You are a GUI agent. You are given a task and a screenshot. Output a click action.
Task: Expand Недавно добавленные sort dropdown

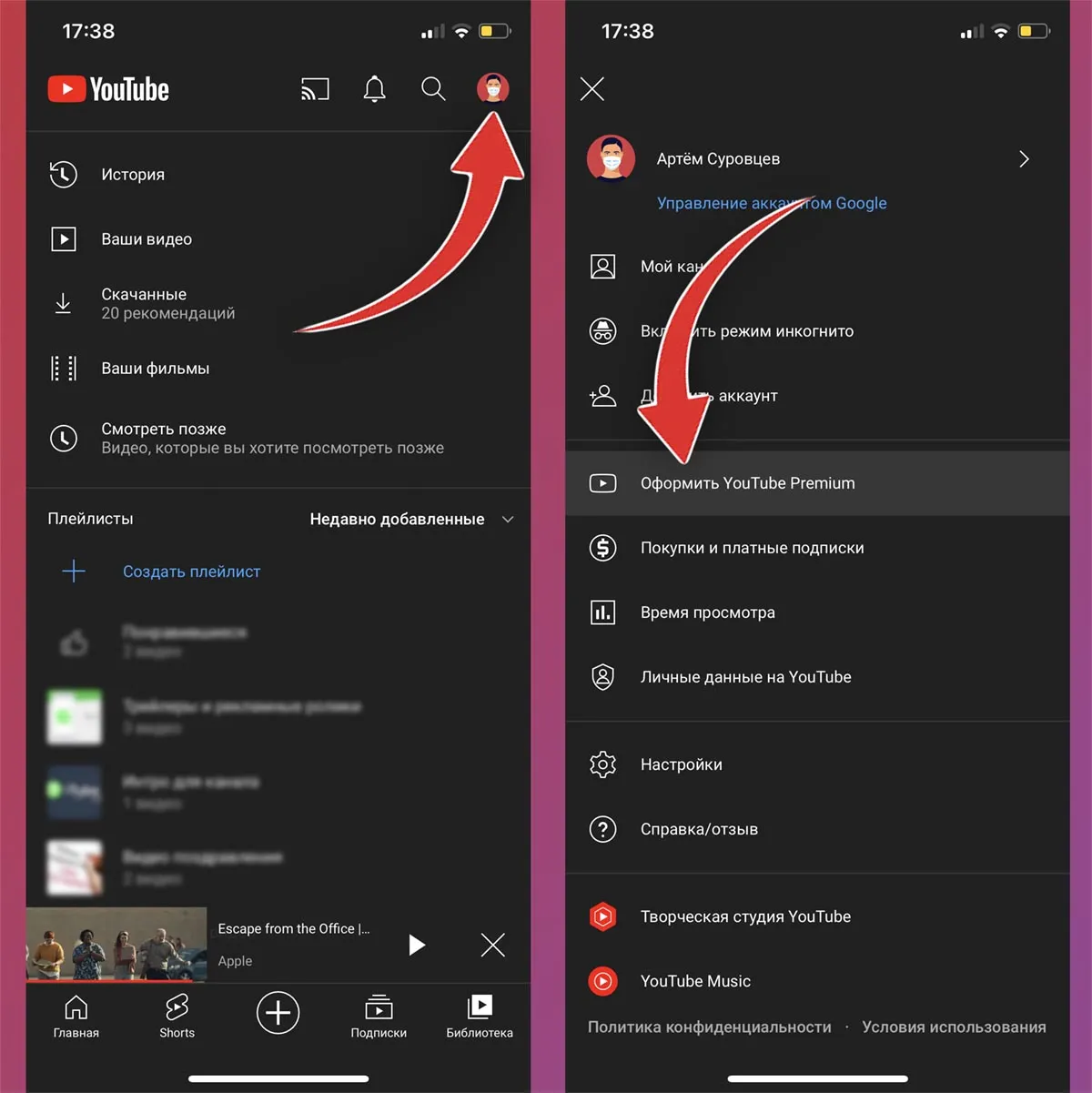(x=411, y=519)
